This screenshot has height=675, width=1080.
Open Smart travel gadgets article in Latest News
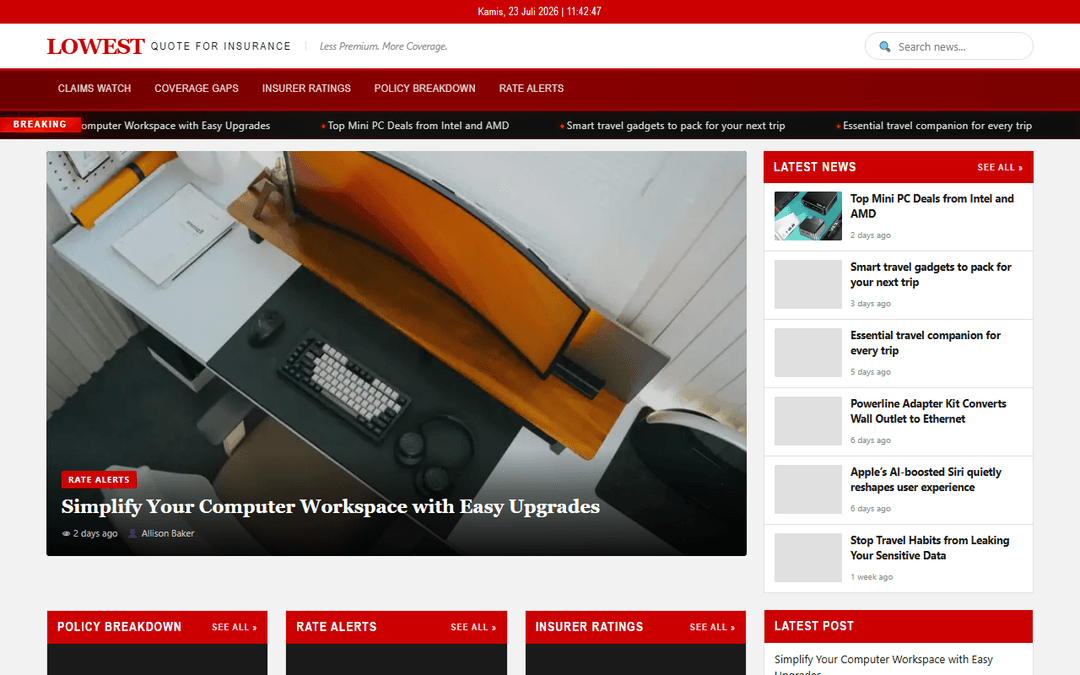pyautogui.click(x=931, y=274)
